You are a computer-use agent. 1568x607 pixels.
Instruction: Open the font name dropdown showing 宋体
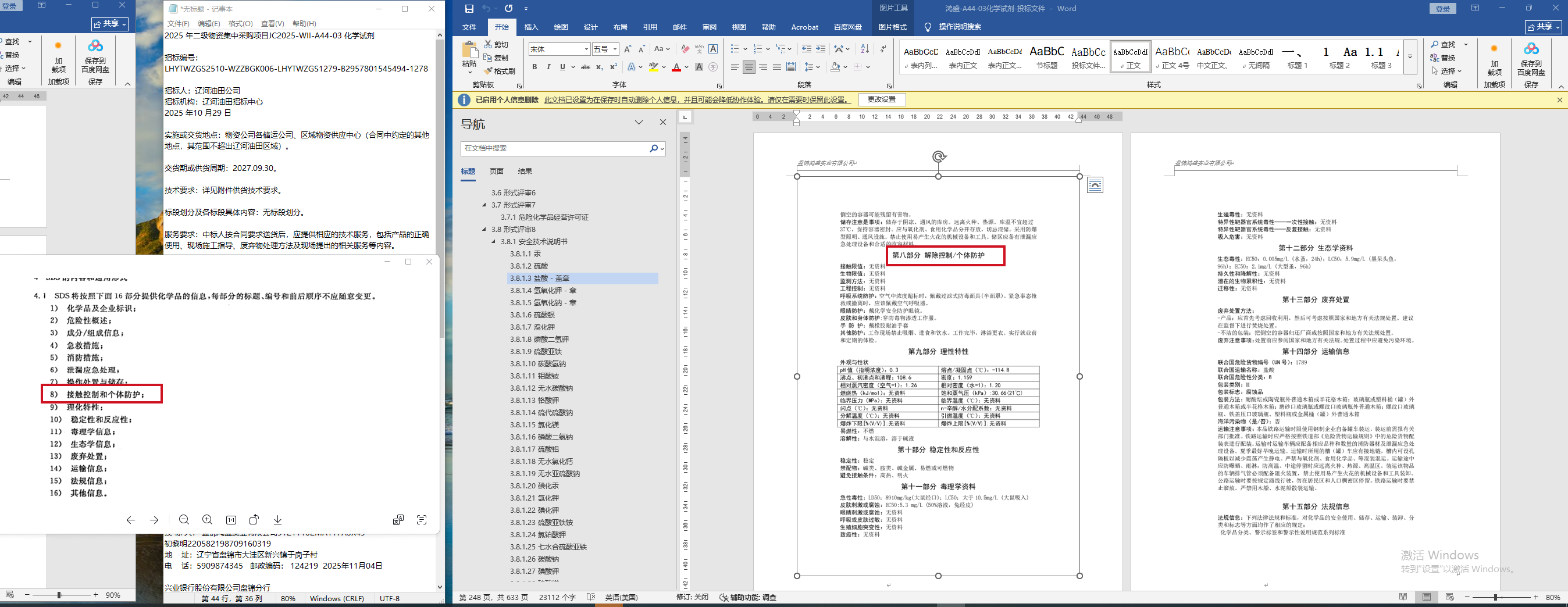tap(586, 49)
